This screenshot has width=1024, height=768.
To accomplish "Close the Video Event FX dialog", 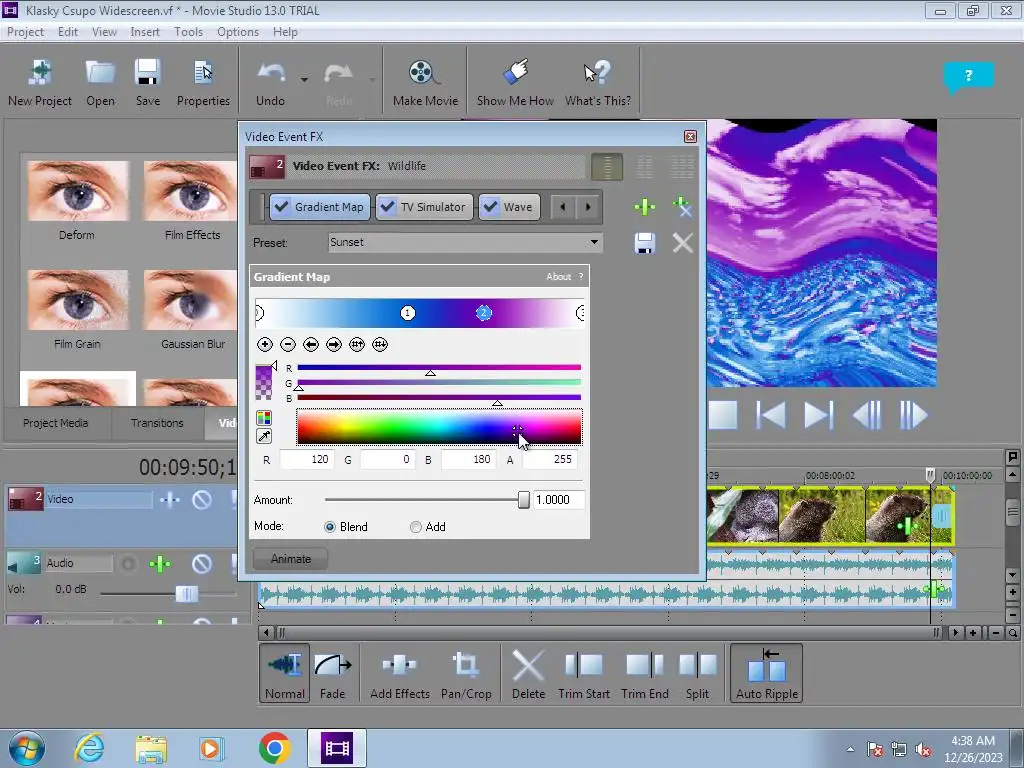I will 690,136.
